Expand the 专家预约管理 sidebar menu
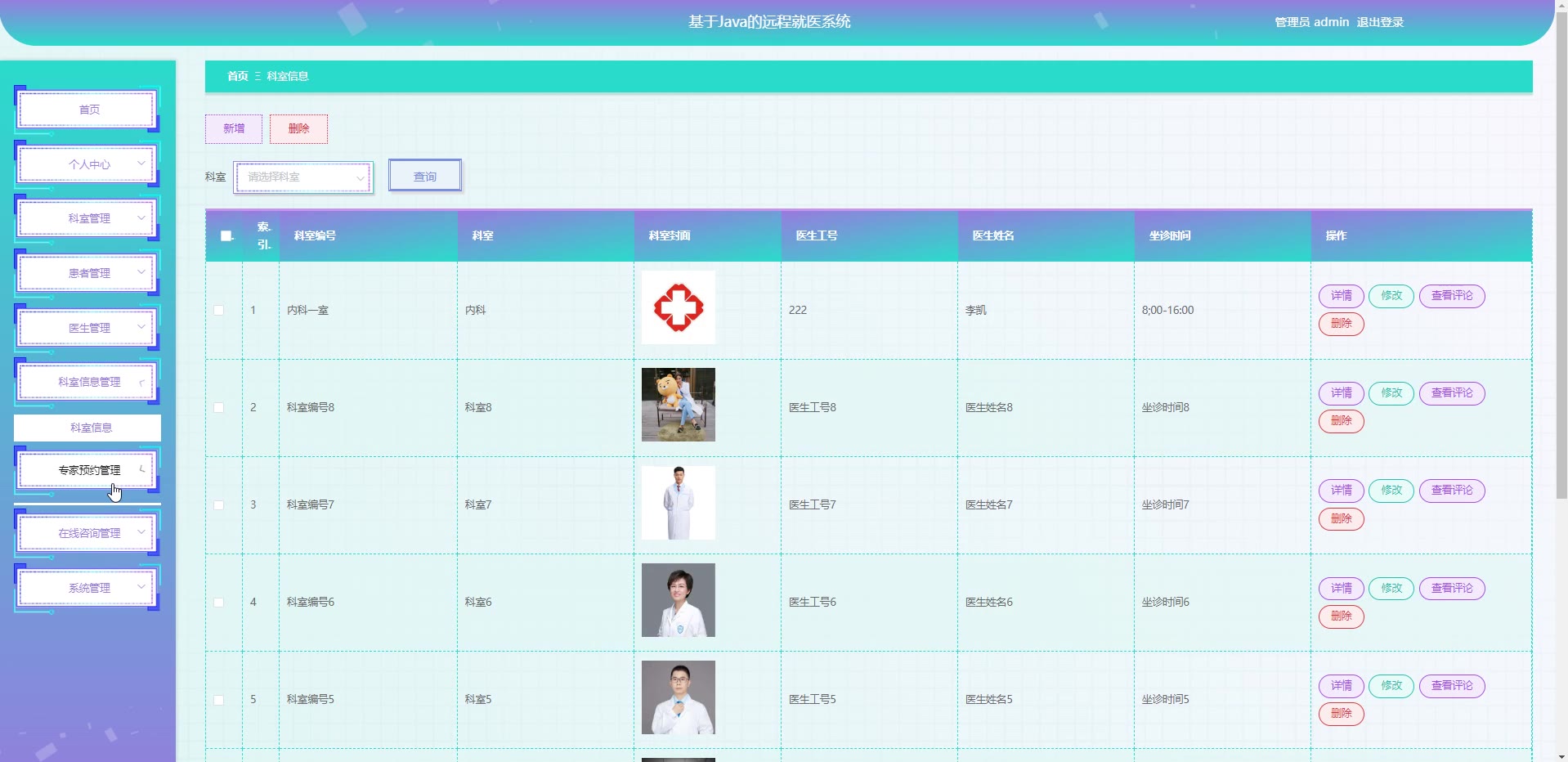The width and height of the screenshot is (1568, 762). [87, 470]
